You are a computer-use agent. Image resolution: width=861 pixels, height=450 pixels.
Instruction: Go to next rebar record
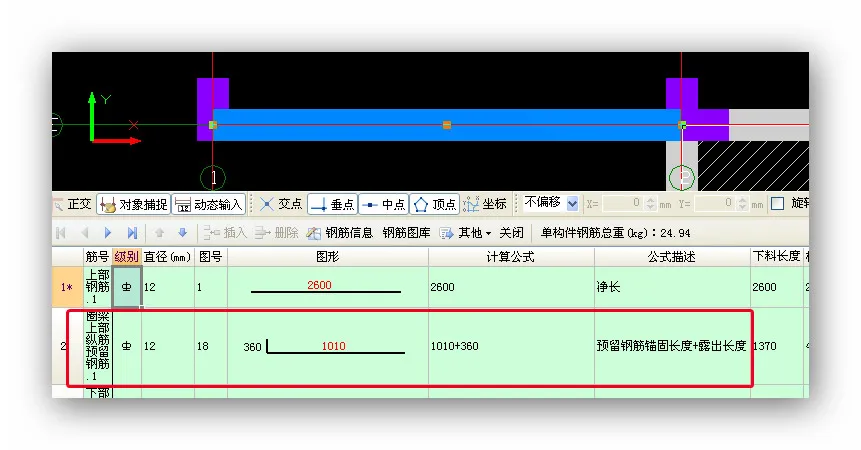pyautogui.click(x=108, y=233)
